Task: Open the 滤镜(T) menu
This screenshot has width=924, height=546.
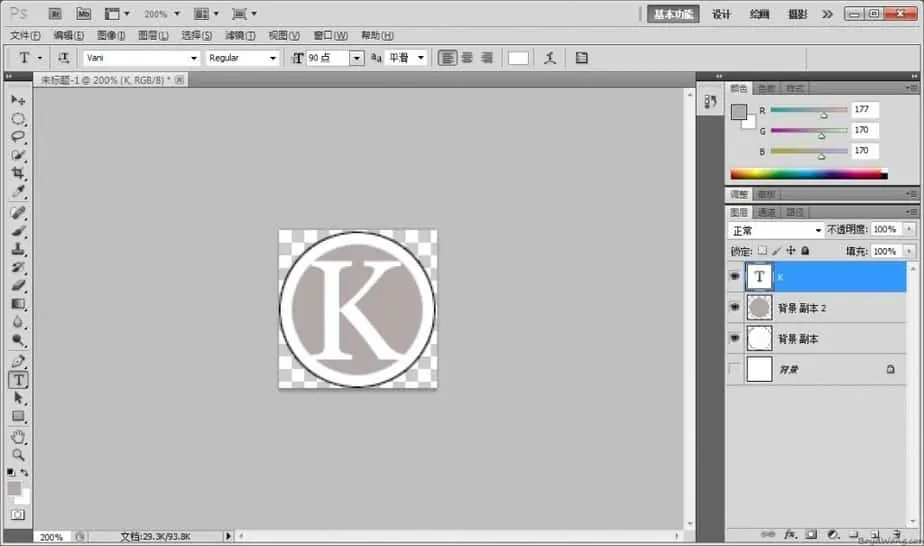Action: [240, 36]
